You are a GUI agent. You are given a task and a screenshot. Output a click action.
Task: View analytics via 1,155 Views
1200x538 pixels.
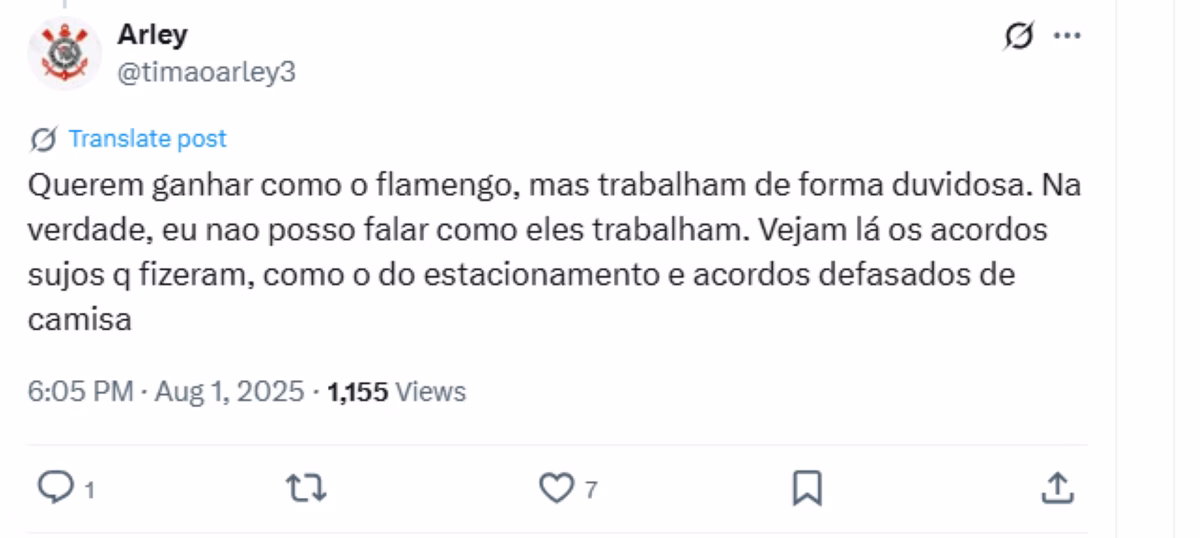pos(397,392)
